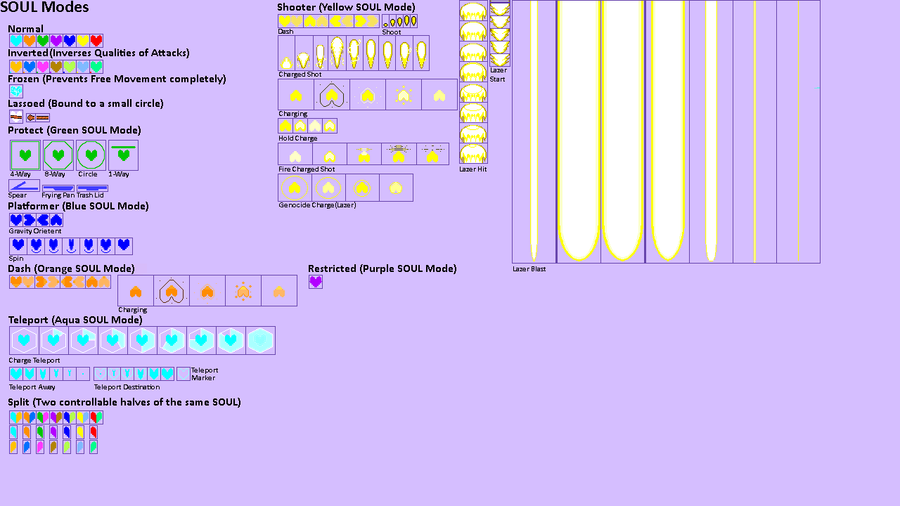Screen dimensions: 900x506
Task: Click the first thin-beam Lazer Blast frame
Action: (x=534, y=132)
